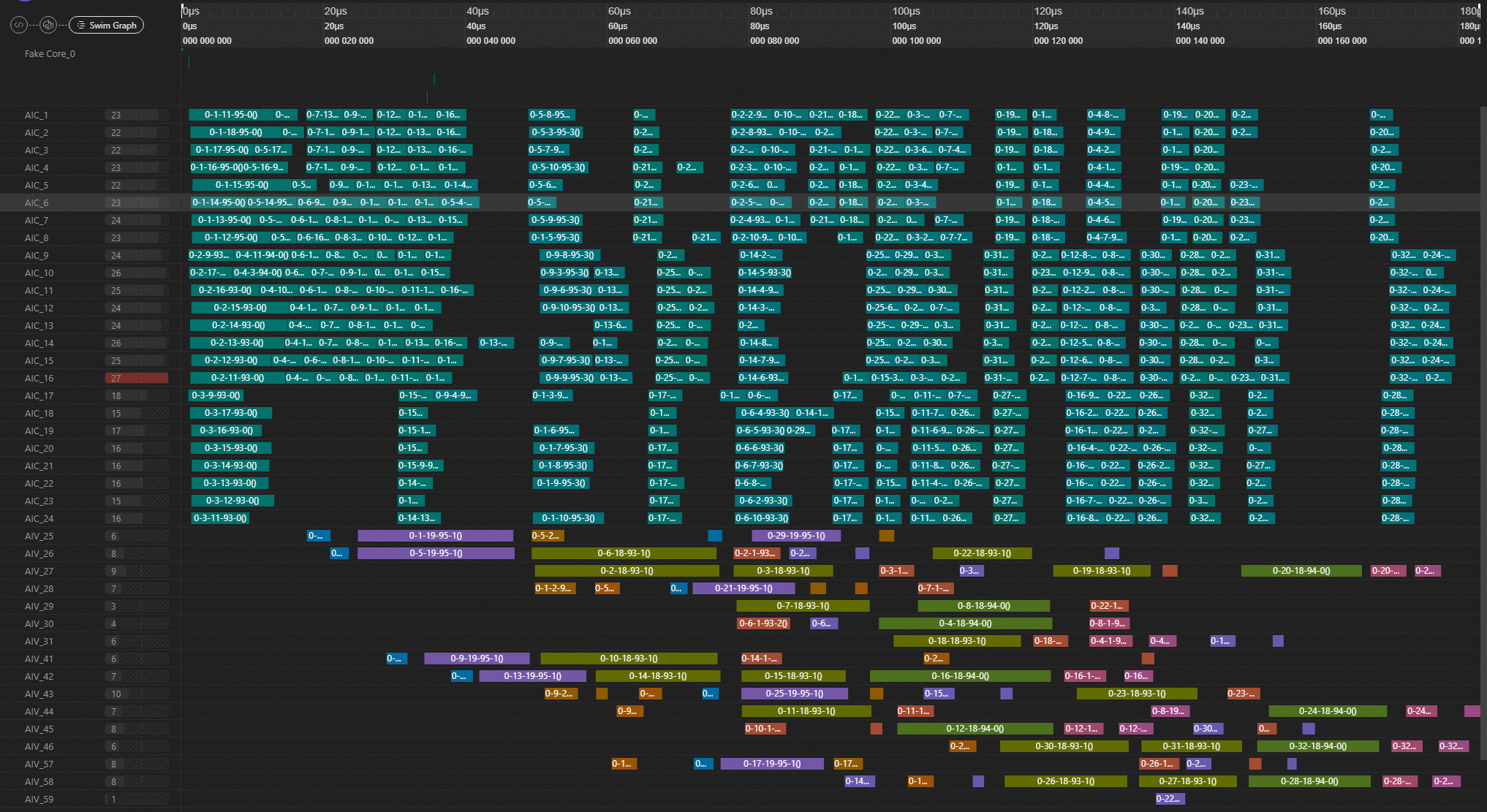Select the 0-20-18-94-0() green block on AIV_27
1487x812 pixels.
[1301, 571]
